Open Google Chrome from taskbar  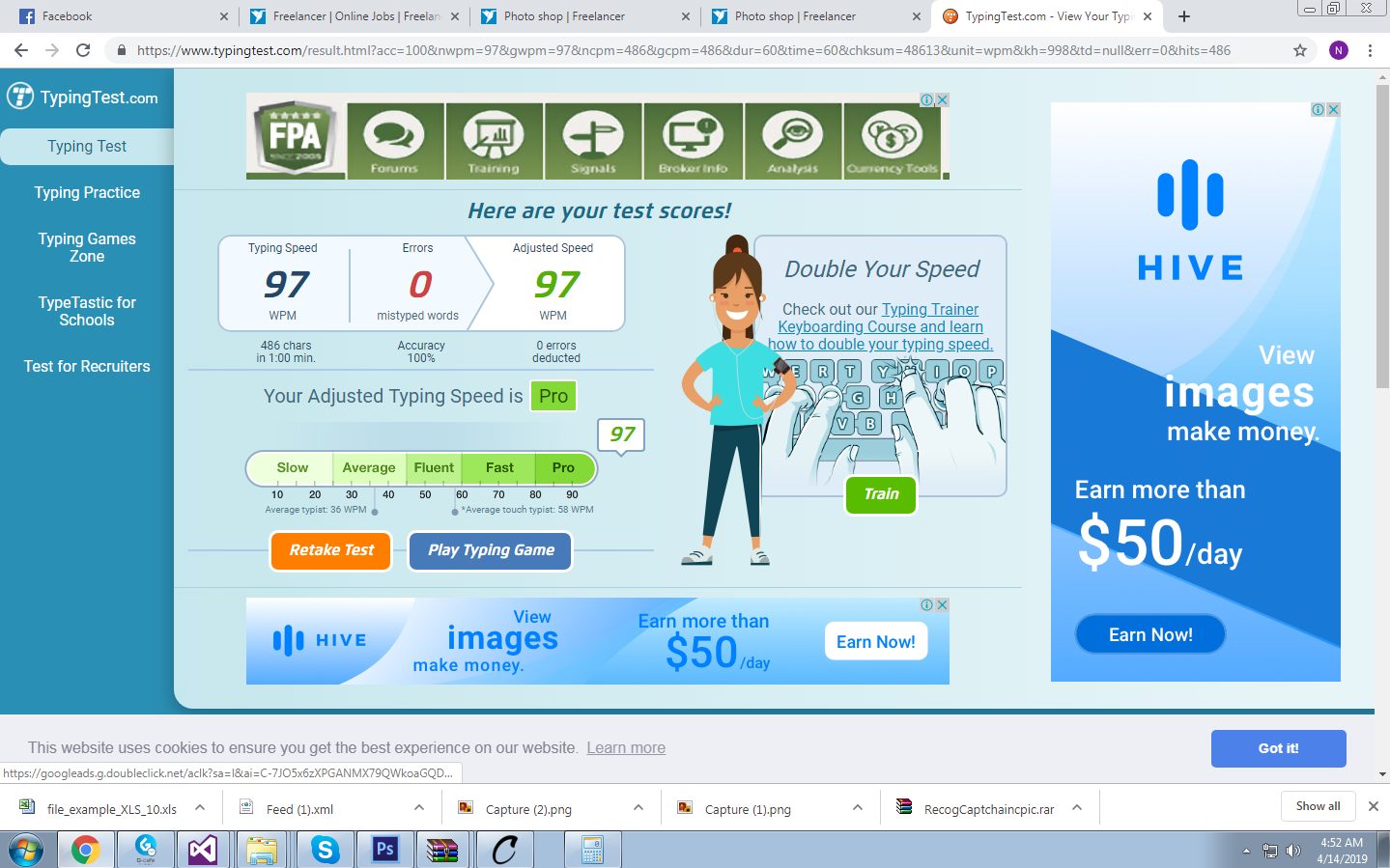[85, 850]
